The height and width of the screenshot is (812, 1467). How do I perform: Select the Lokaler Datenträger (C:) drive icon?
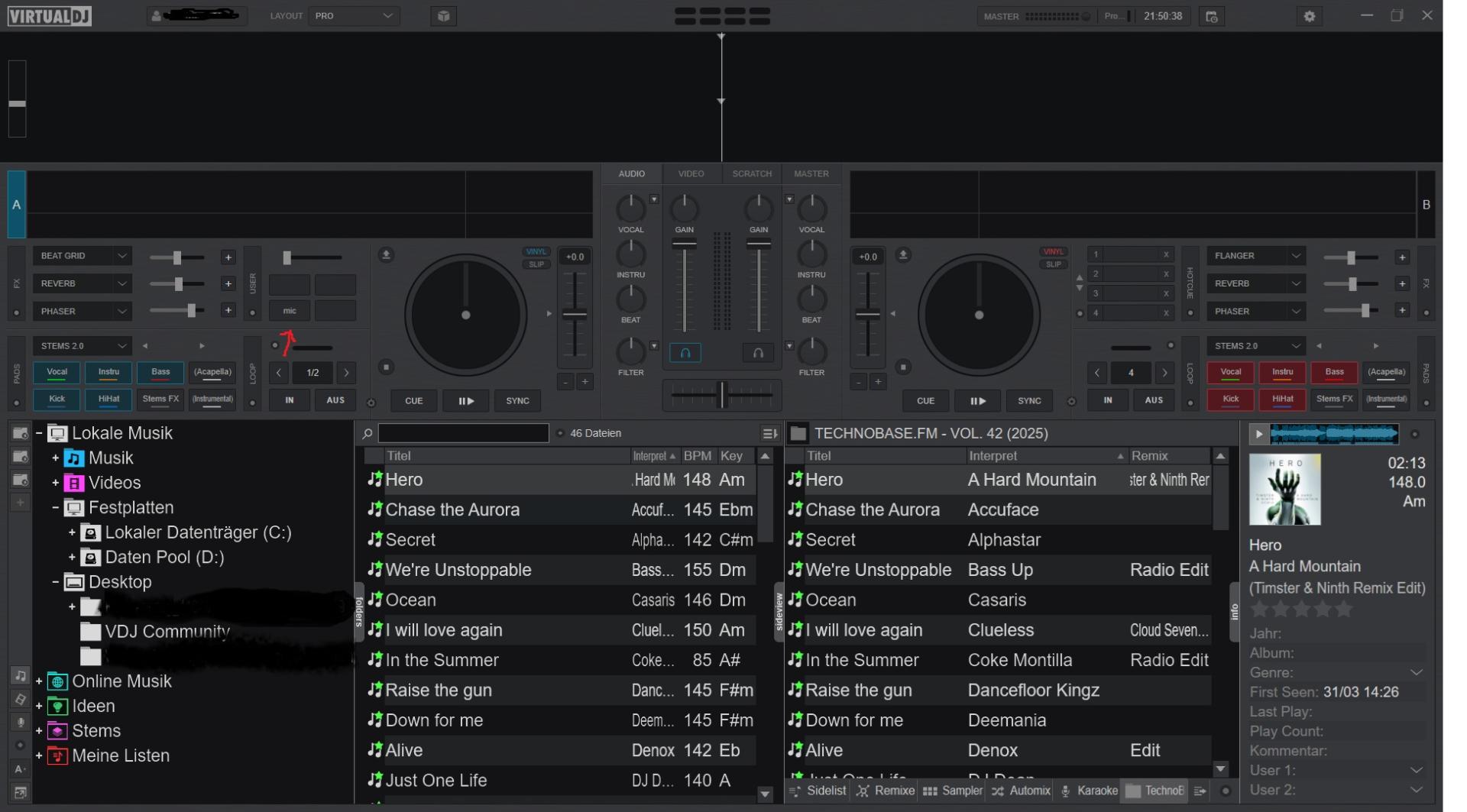click(91, 532)
